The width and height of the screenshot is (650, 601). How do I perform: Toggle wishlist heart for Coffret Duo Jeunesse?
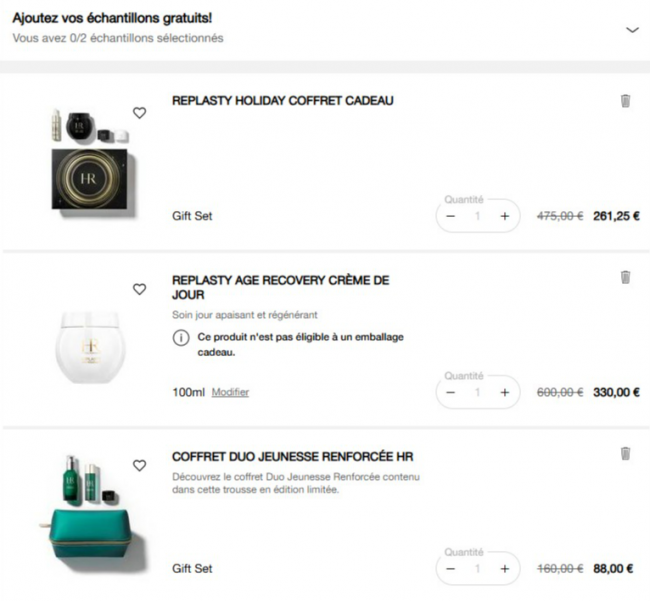139,466
